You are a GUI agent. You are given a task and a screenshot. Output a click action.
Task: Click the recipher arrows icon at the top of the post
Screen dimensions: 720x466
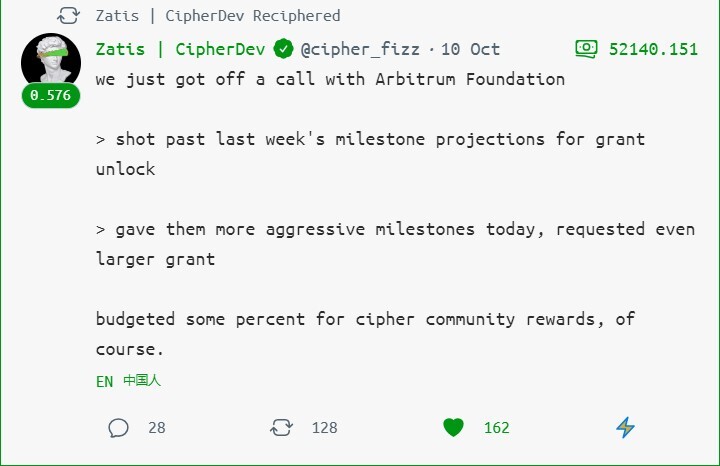[68, 16]
